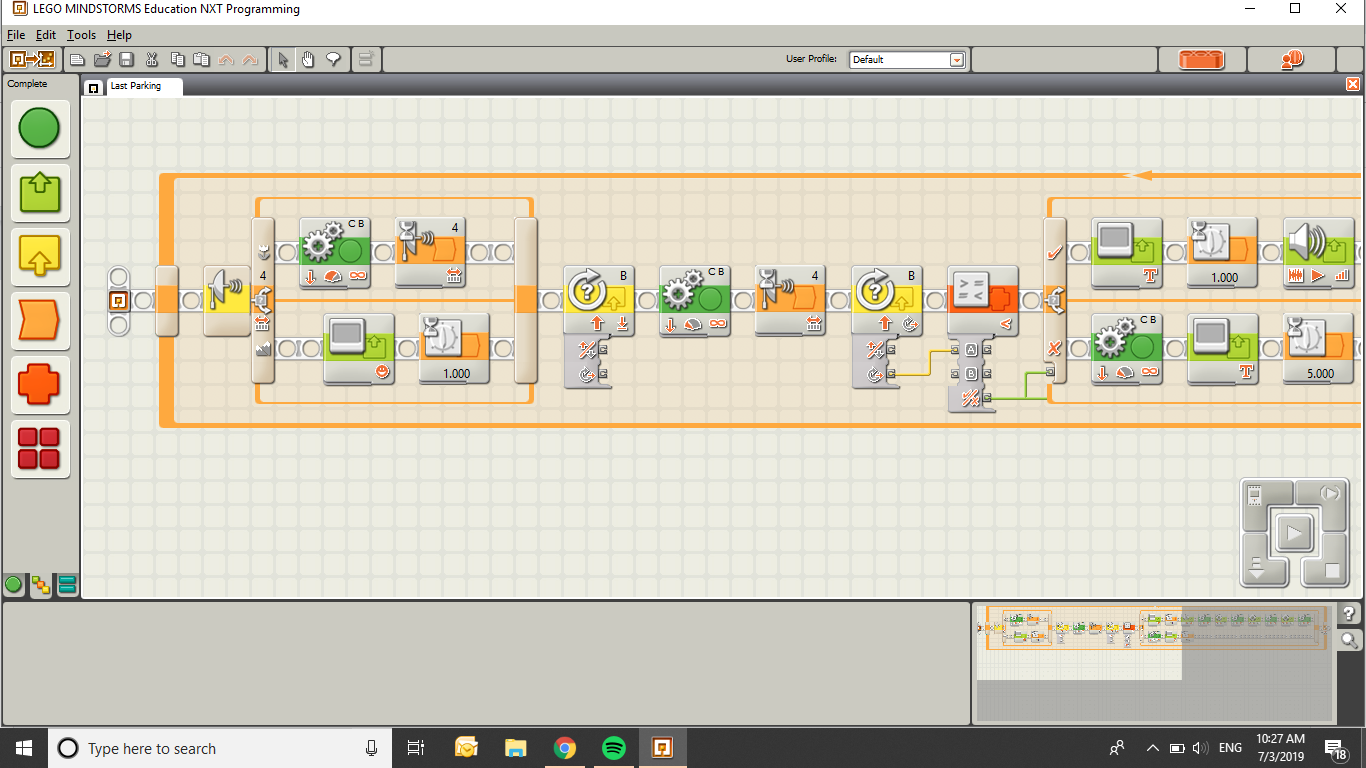Collapse the first Rotation Sensor B data hub
The width and height of the screenshot is (1366, 768).
point(587,362)
